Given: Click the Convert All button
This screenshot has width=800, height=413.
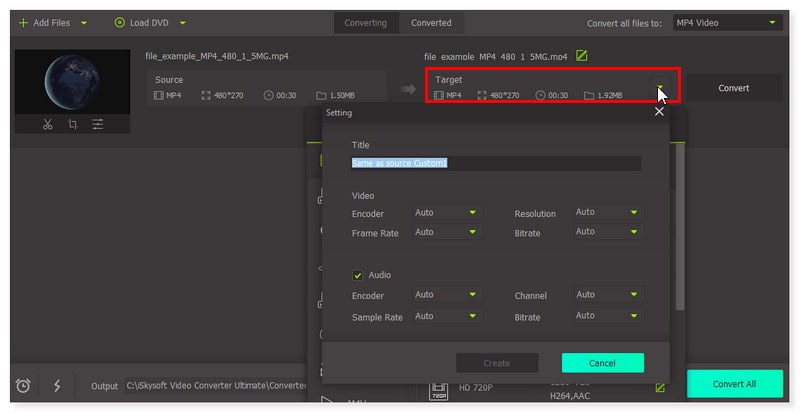Looking at the screenshot, I should (734, 384).
